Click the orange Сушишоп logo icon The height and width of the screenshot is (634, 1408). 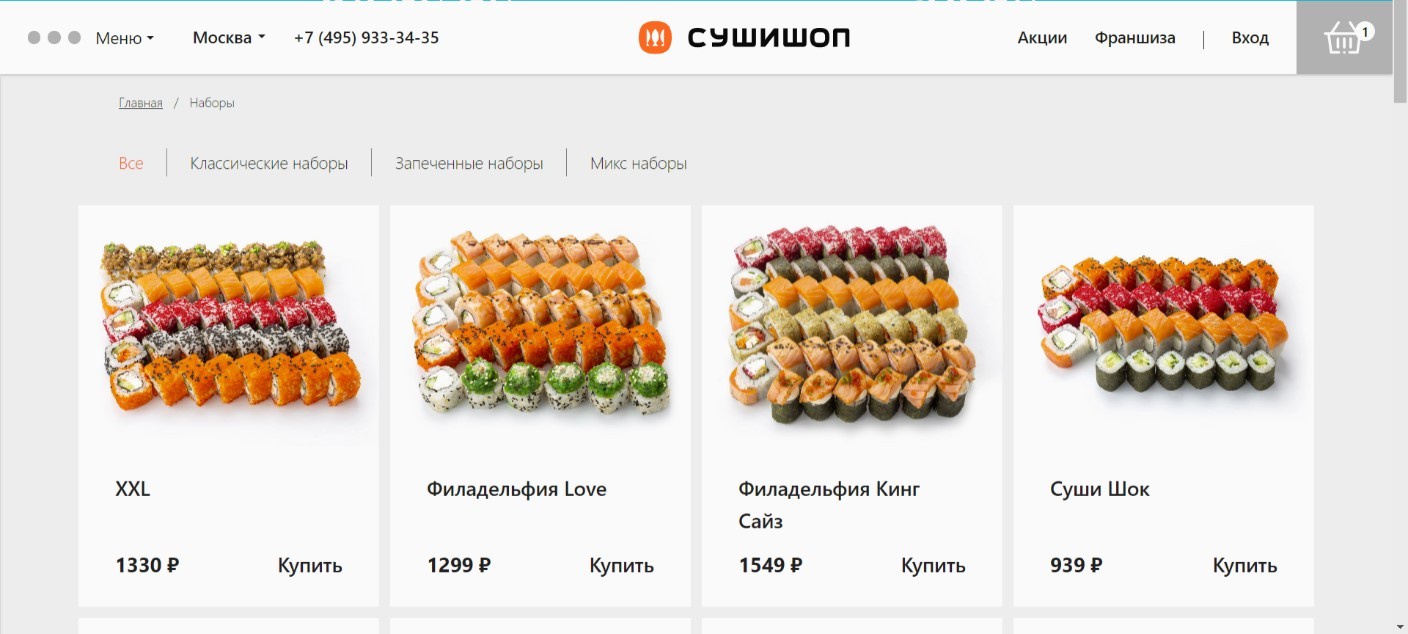(655, 38)
